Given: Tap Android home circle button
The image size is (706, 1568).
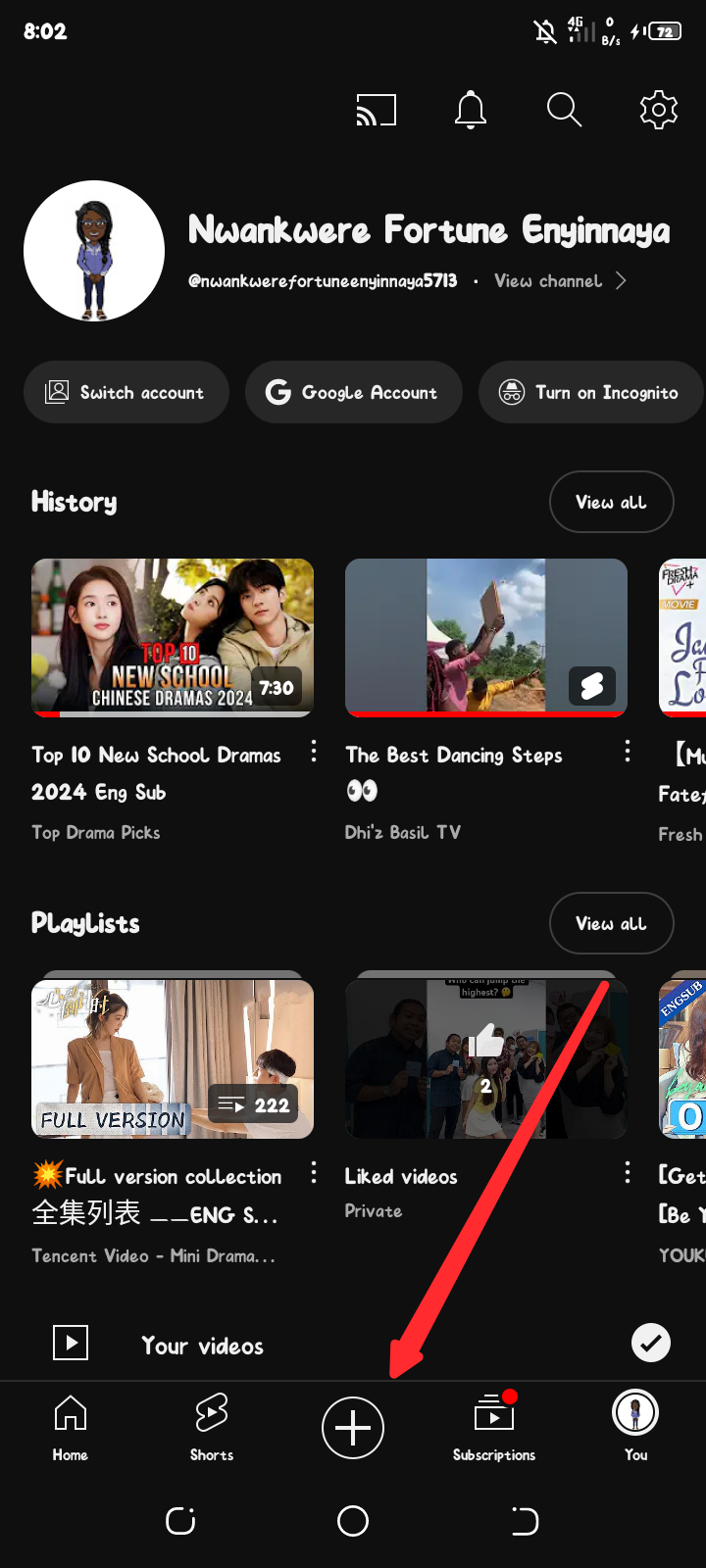Looking at the screenshot, I should [353, 1521].
